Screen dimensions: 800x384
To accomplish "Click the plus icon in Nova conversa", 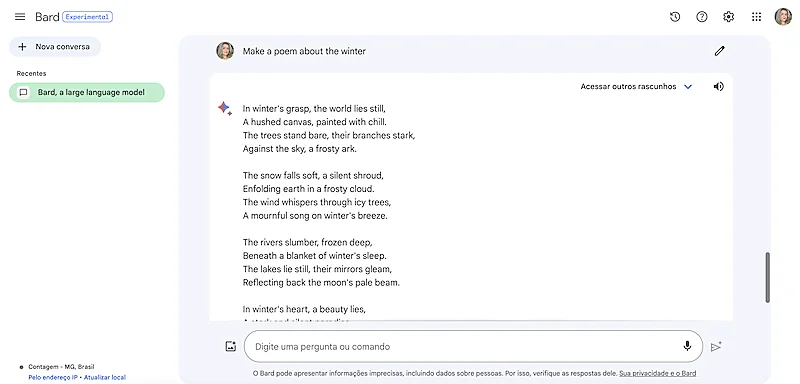I will tap(22, 47).
